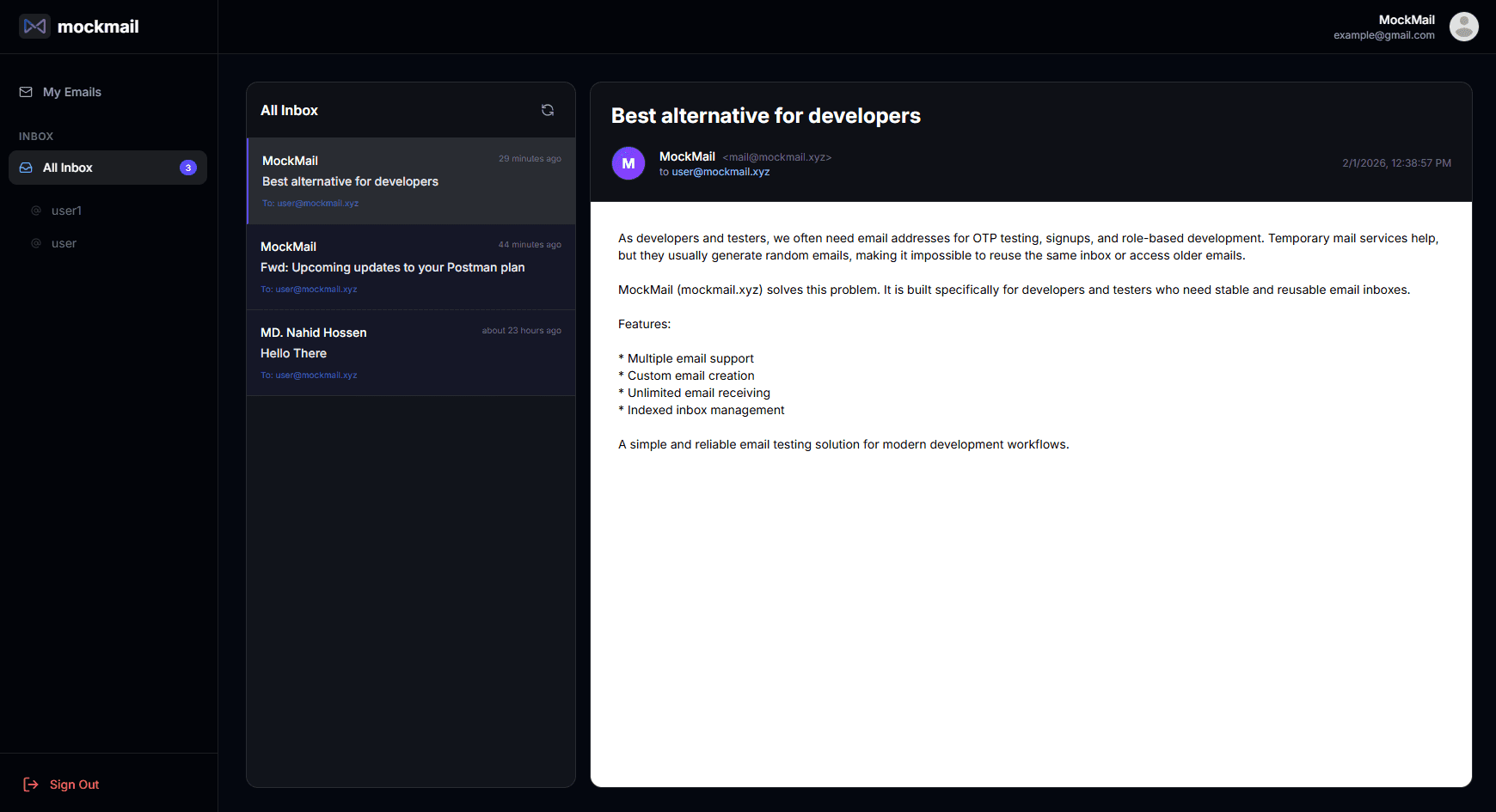1496x812 pixels.
Task: Click the M sender avatar in the email header
Action: click(x=628, y=163)
